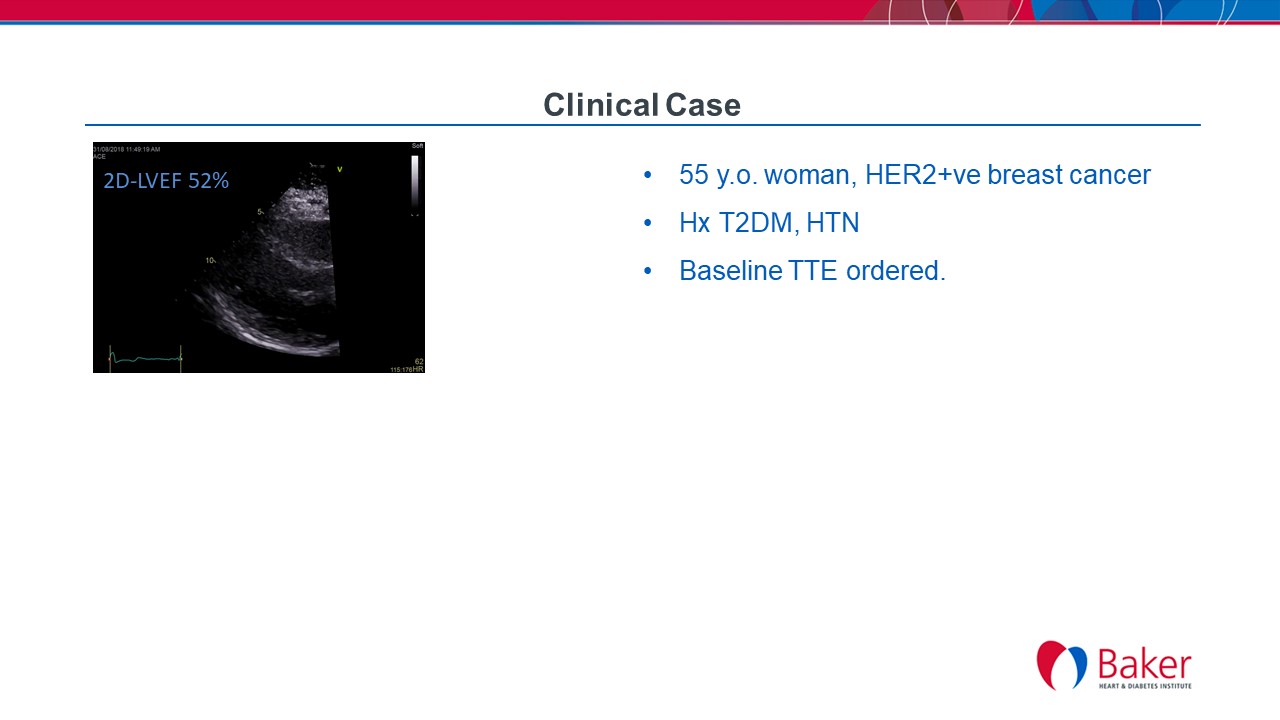
Task: Click the 2D-LVEF 52% label
Action: click(166, 181)
